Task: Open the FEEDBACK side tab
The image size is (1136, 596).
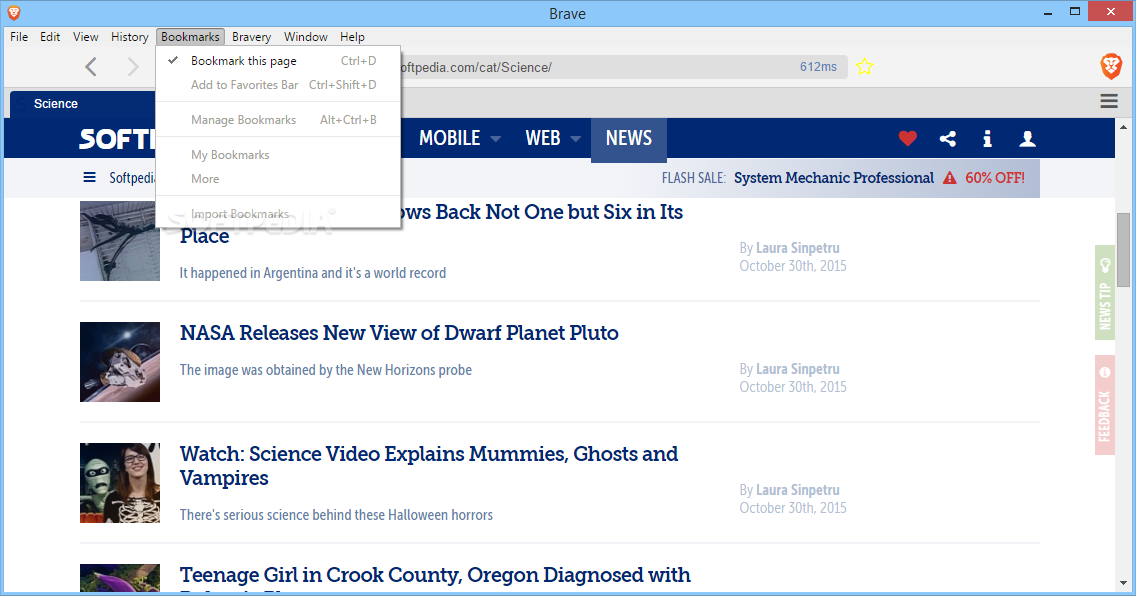Action: click(x=1105, y=406)
